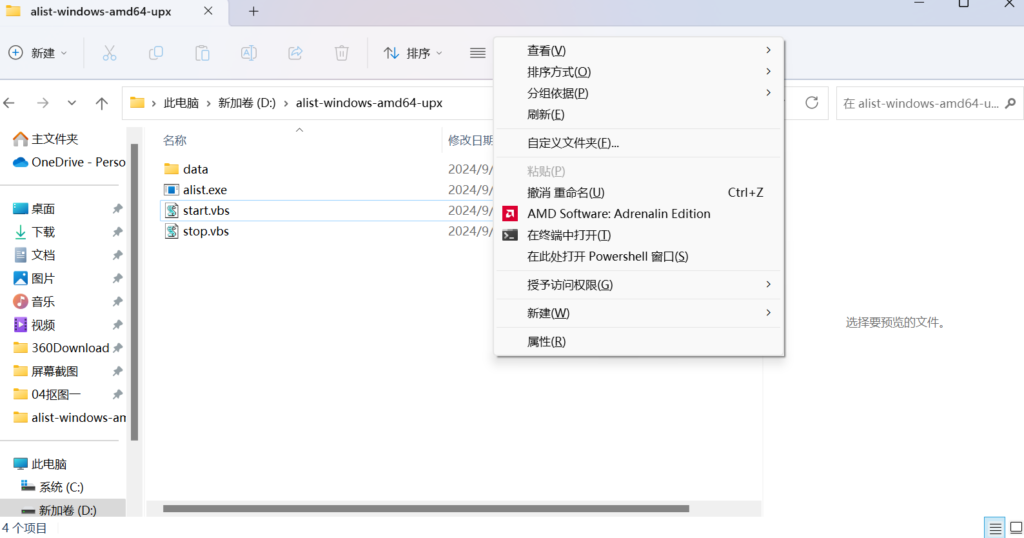
Task: Switch to large icons view in status bar
Action: 1016,528
